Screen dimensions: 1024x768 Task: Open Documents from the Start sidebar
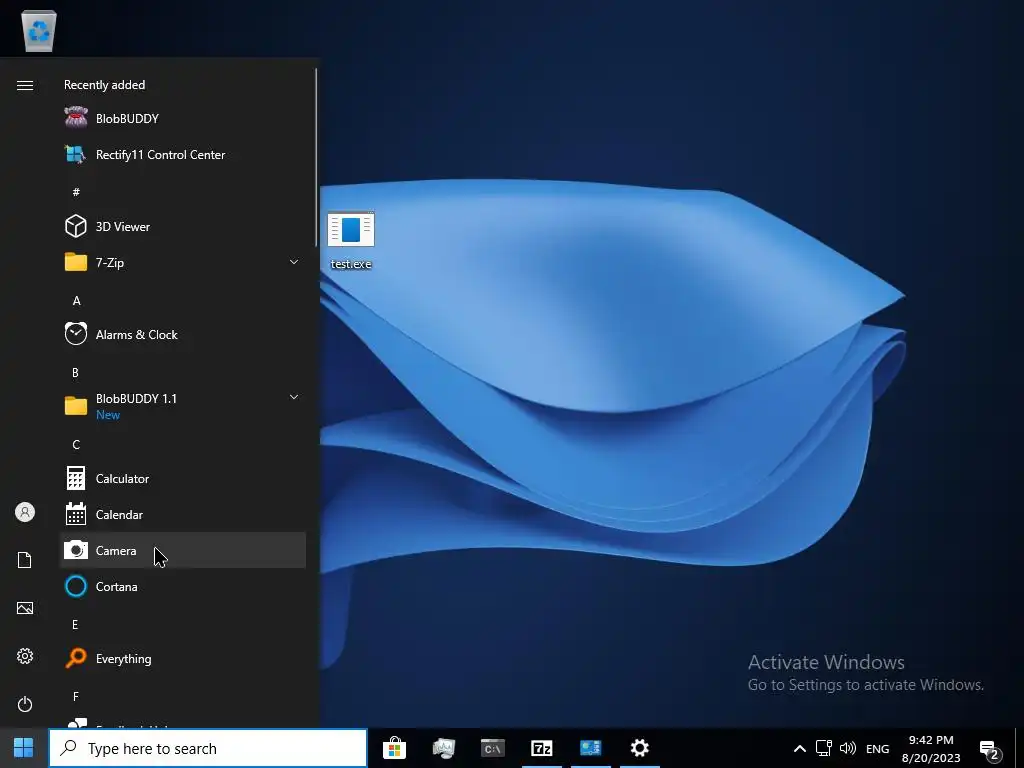point(25,560)
